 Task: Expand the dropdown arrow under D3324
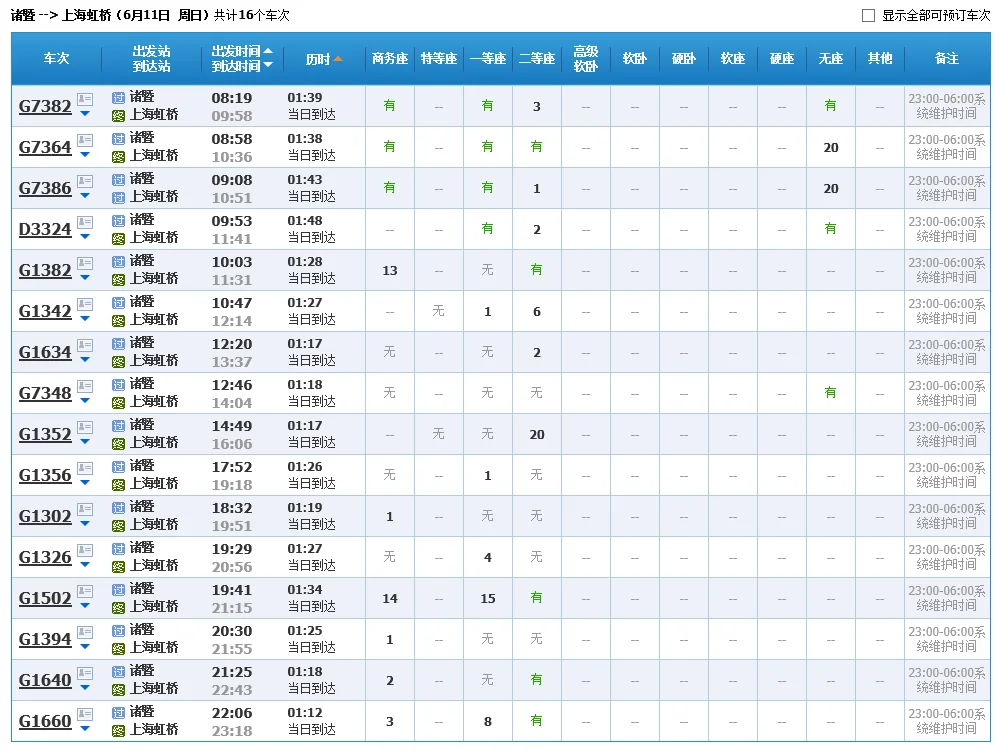pos(84,237)
